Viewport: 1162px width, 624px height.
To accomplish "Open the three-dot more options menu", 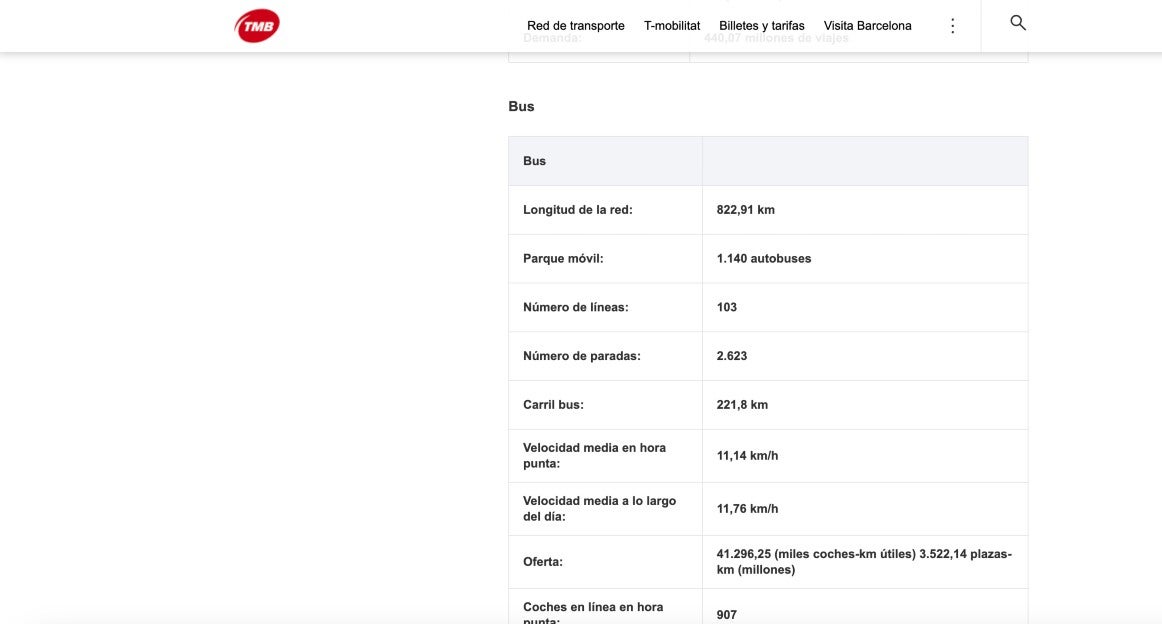I will (x=952, y=26).
